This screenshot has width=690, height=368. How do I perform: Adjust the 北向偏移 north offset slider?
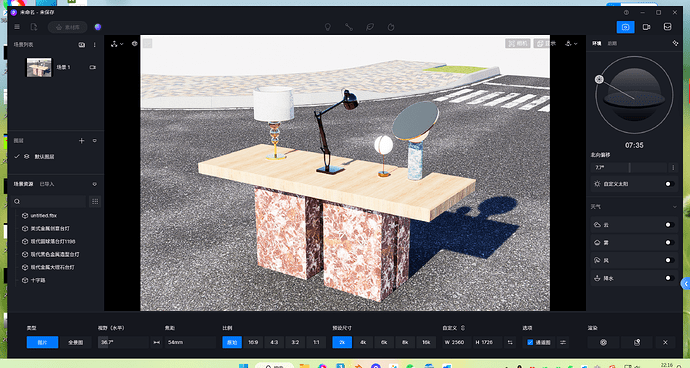(628, 167)
